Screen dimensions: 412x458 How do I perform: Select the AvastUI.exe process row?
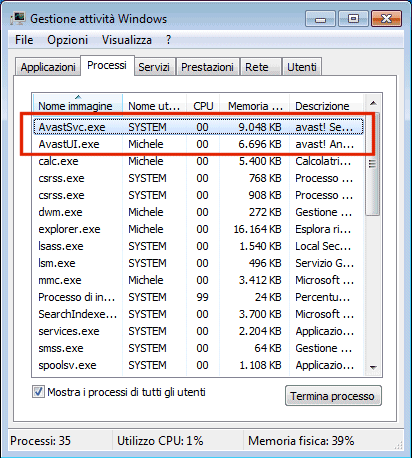pos(198,144)
